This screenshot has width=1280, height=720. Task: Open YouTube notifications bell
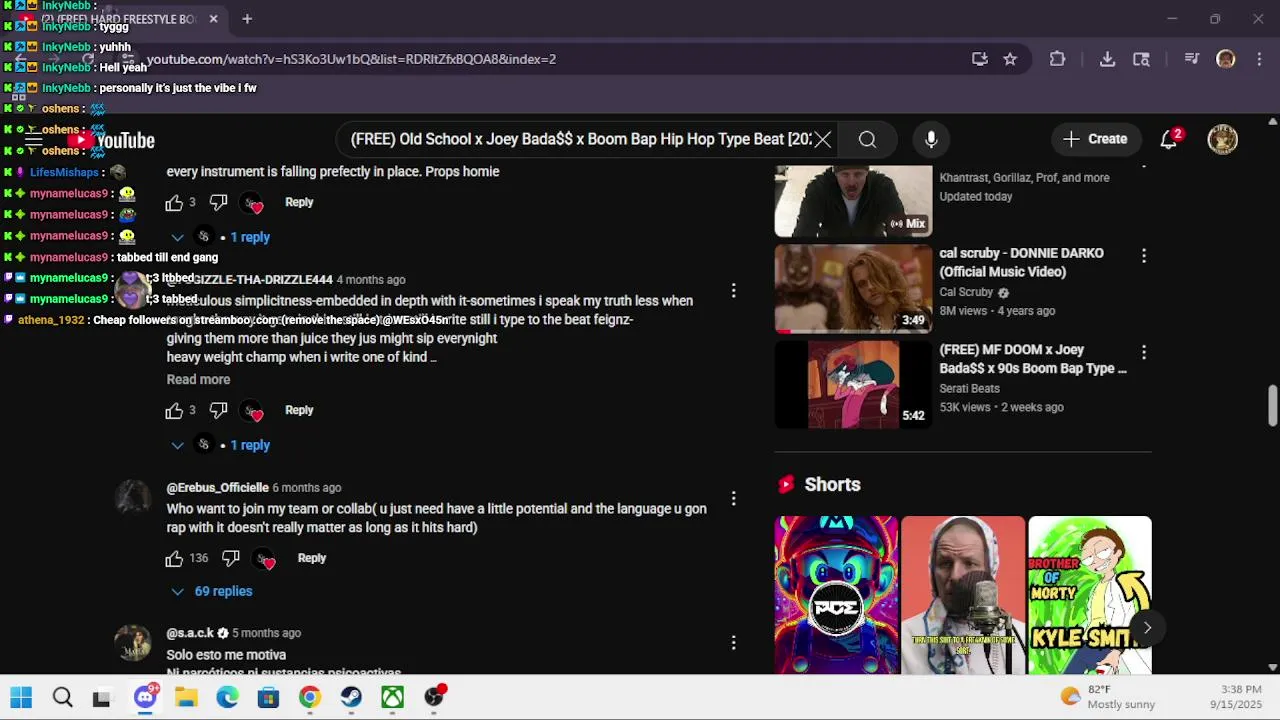pos(1169,139)
